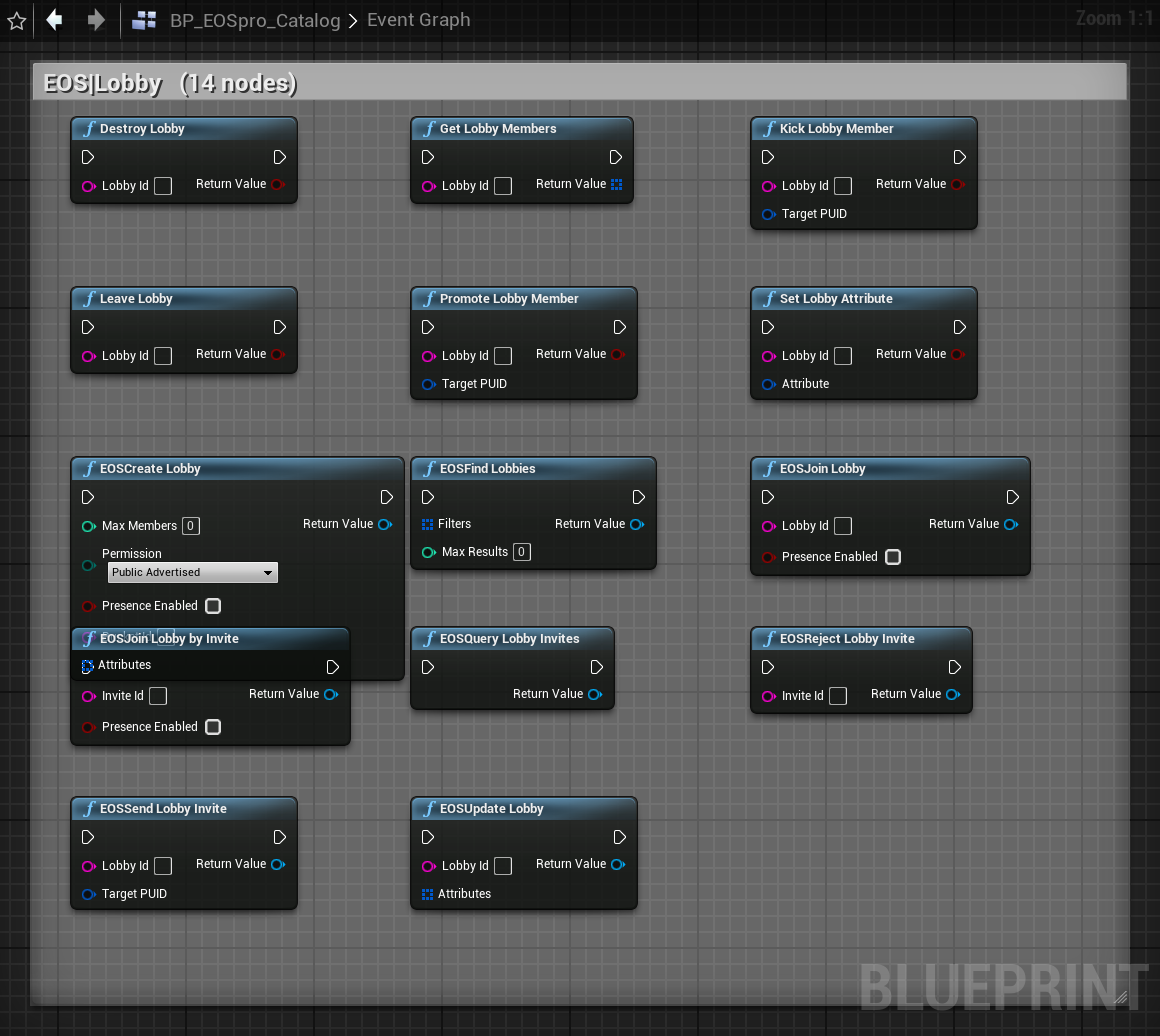Screen dimensions: 1160x1036
Task: Toggle EOSJoin Lobby Presence Enabled checkbox
Action: [x=893, y=557]
